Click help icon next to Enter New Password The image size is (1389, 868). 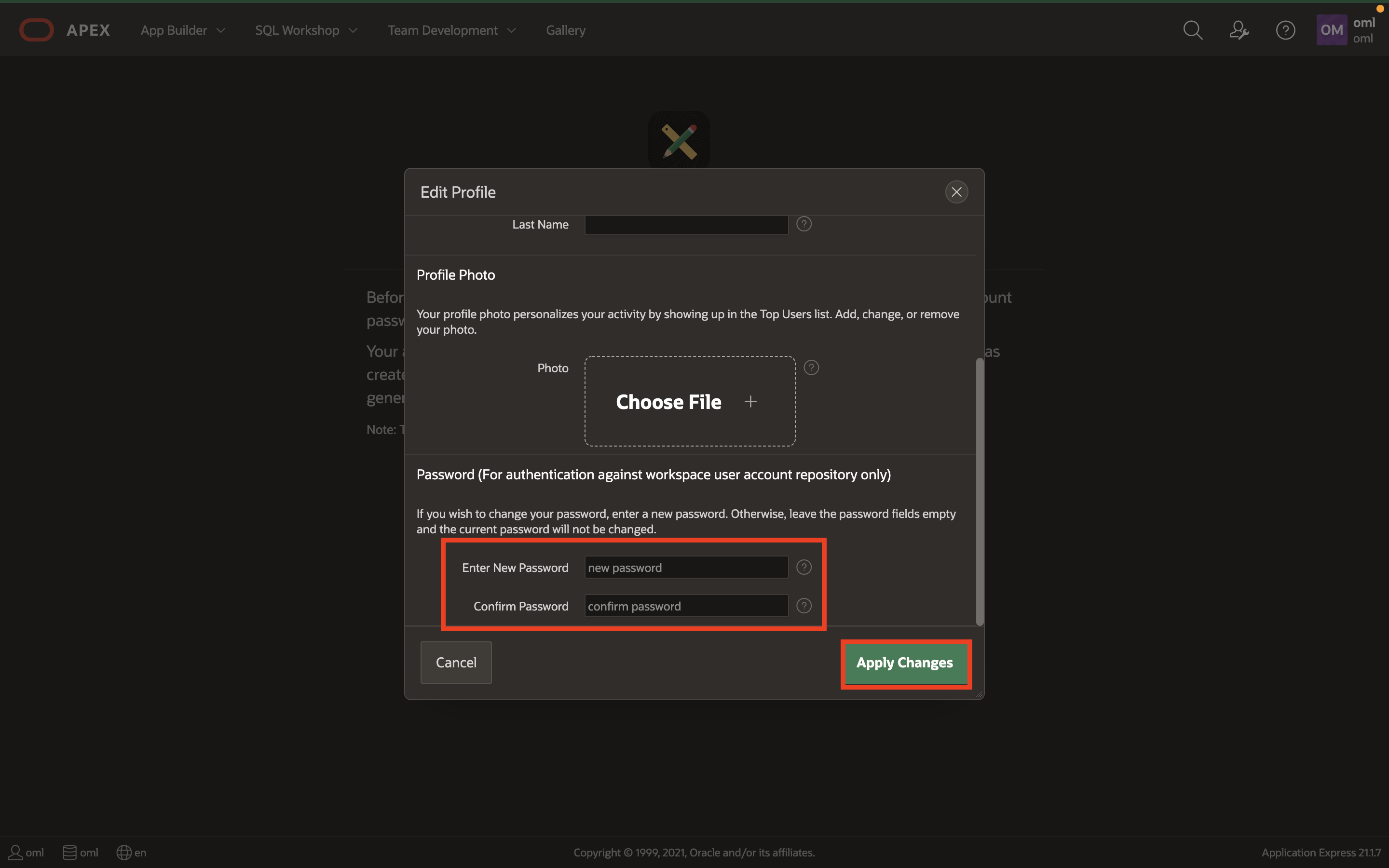click(x=803, y=567)
